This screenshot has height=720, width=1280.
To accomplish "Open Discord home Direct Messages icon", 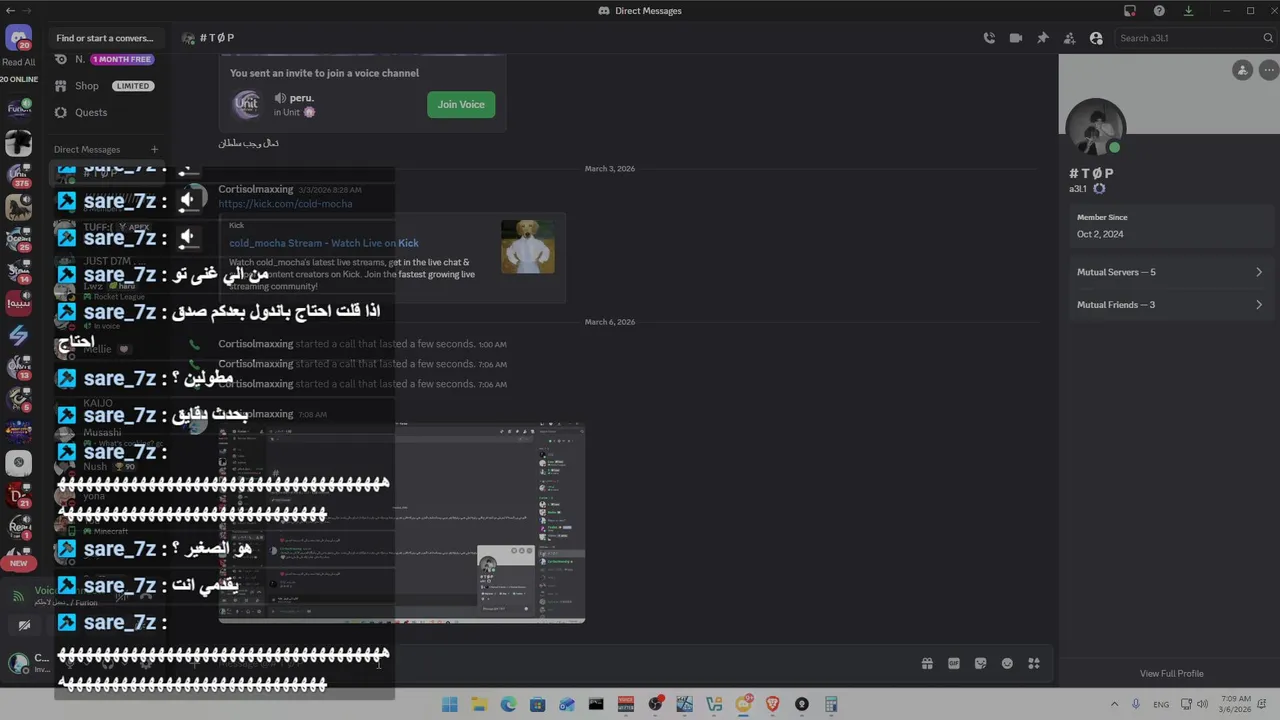I will point(18,39).
